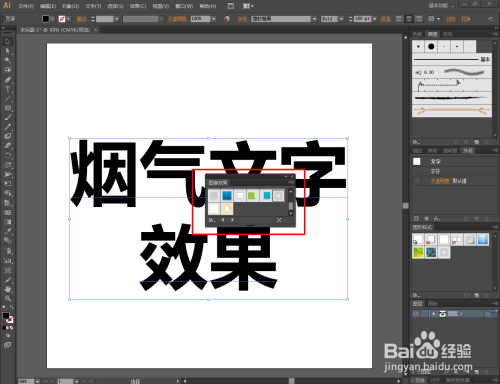Select the Gradient tool

[x=8, y=222]
